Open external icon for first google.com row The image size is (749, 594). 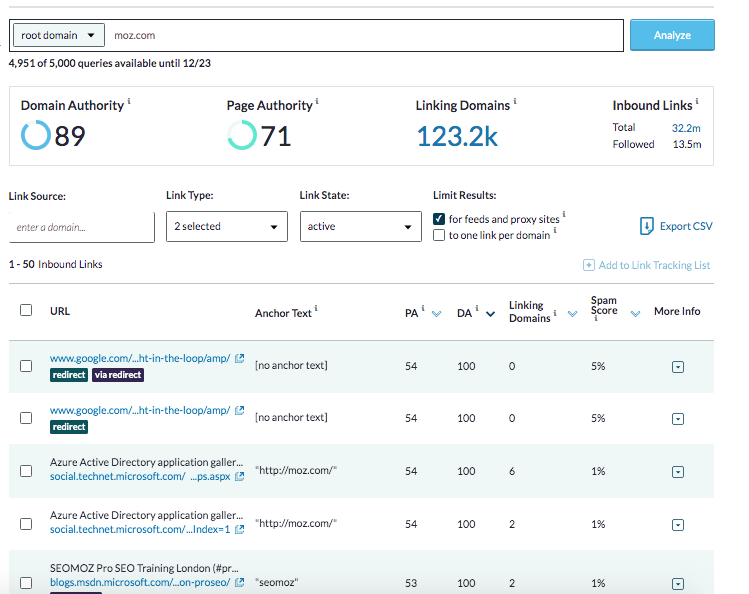pyautogui.click(x=239, y=358)
